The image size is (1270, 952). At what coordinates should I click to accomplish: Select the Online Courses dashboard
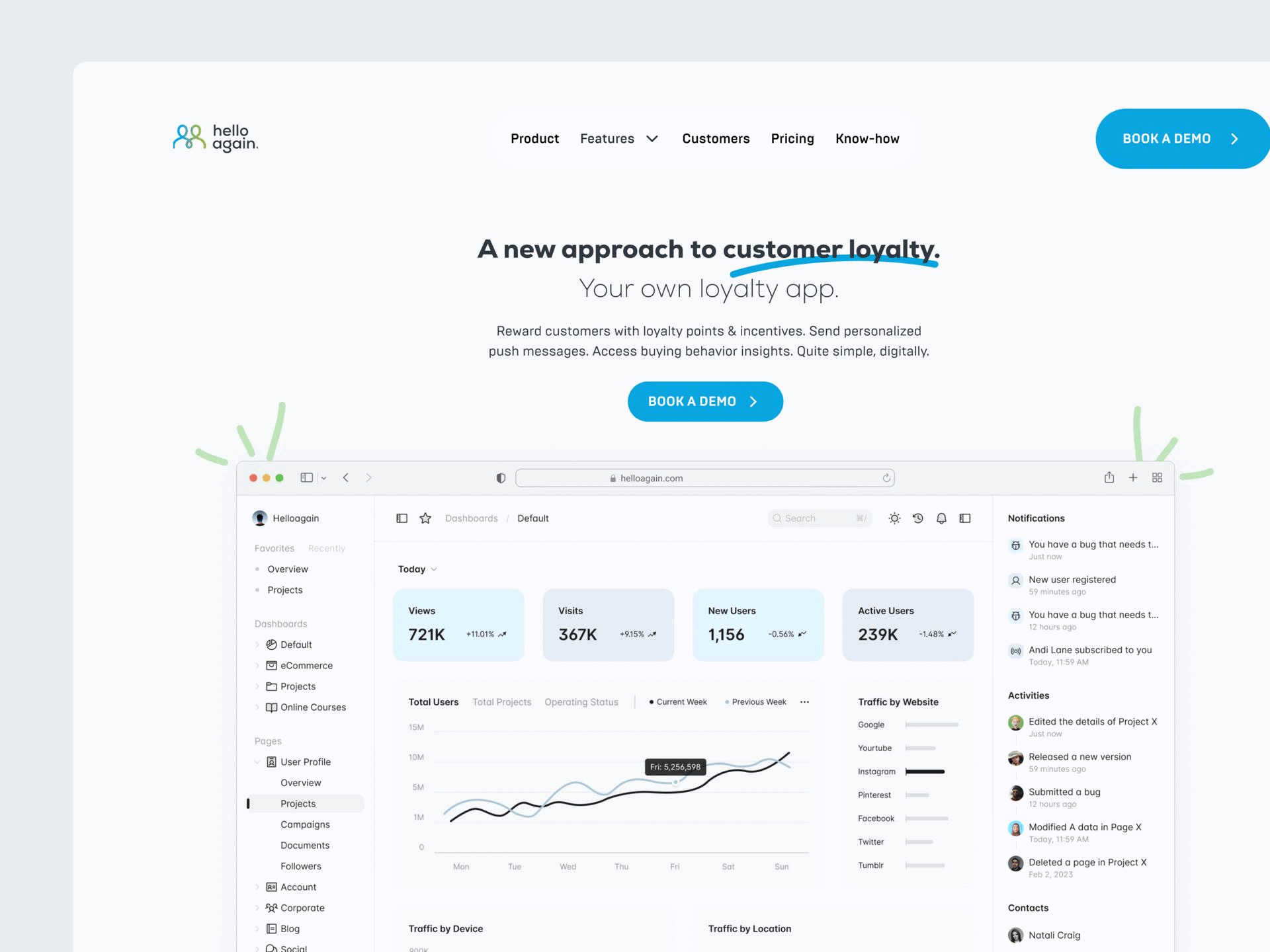coord(314,707)
